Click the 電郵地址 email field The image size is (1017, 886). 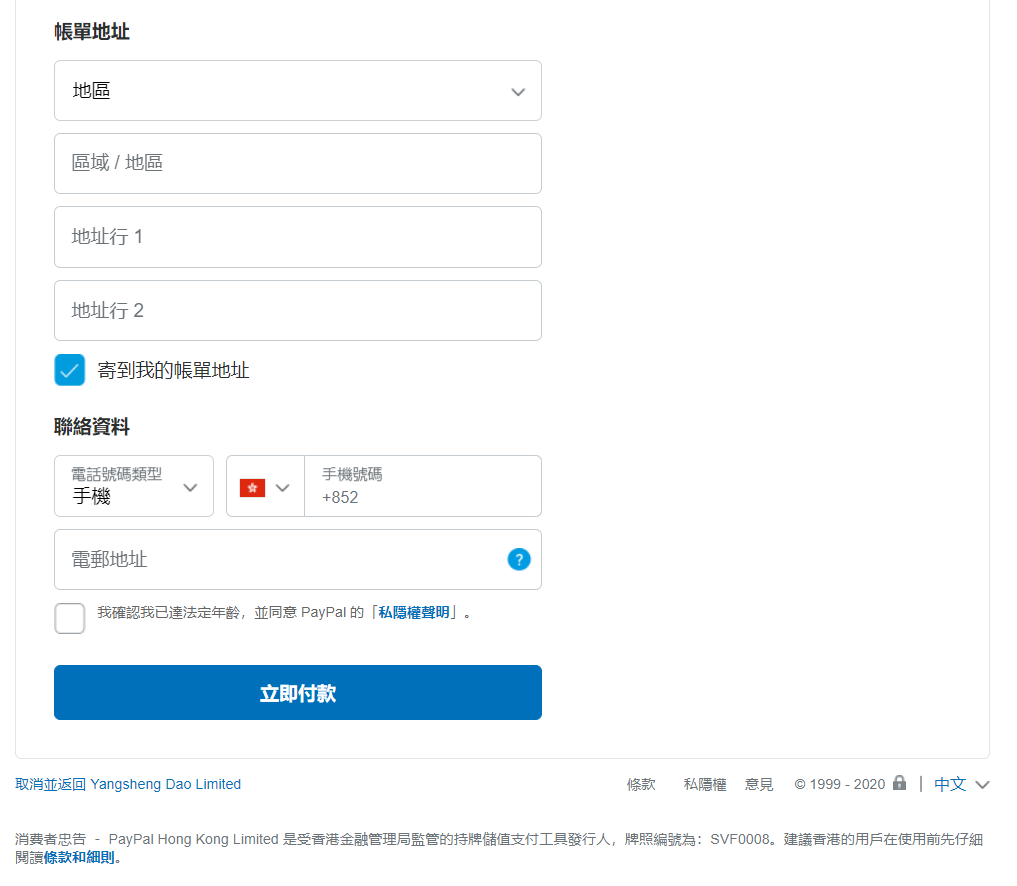pyautogui.click(x=298, y=560)
